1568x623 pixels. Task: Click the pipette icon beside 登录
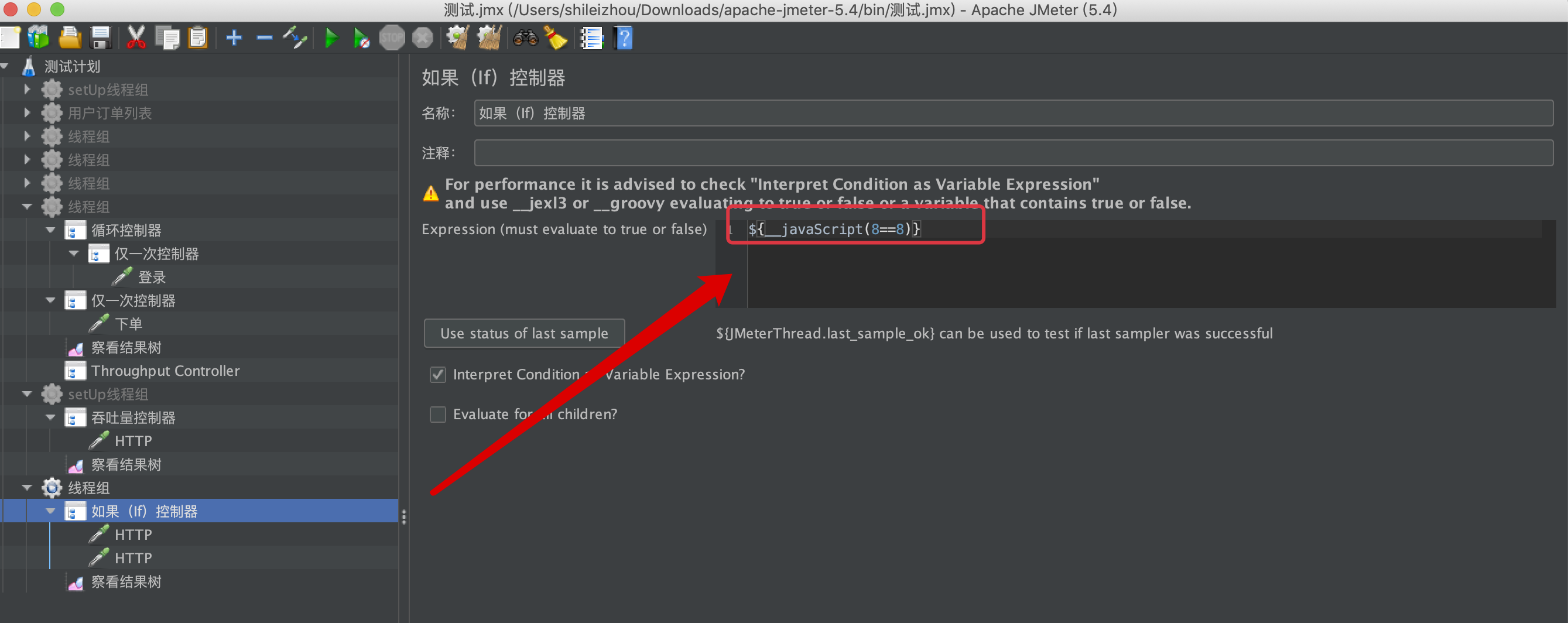coord(122,276)
